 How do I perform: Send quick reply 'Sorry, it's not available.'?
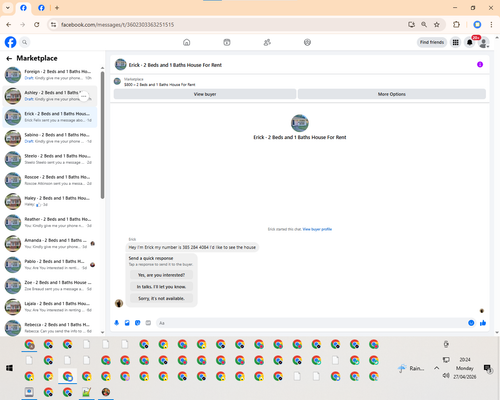coord(161,298)
